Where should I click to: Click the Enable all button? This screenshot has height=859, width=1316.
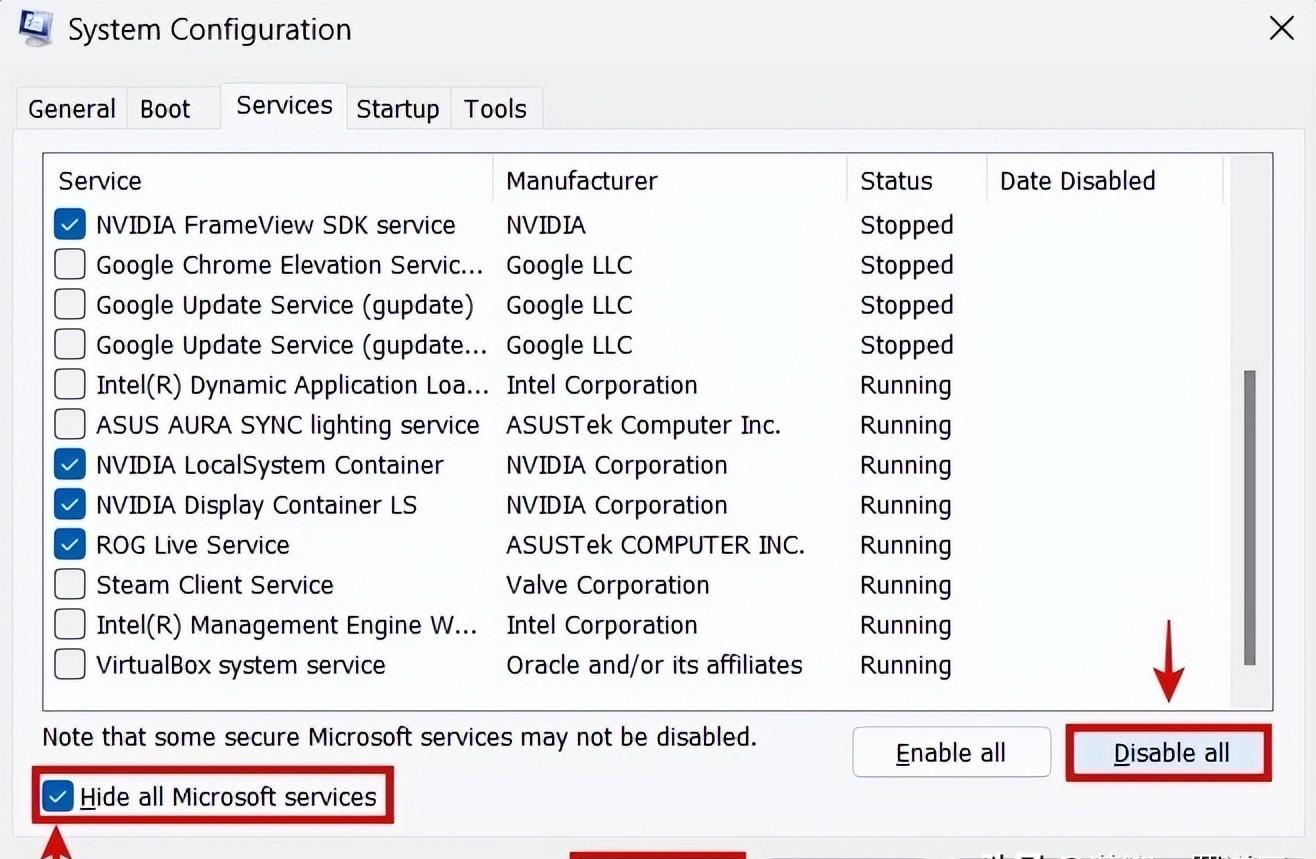(951, 753)
